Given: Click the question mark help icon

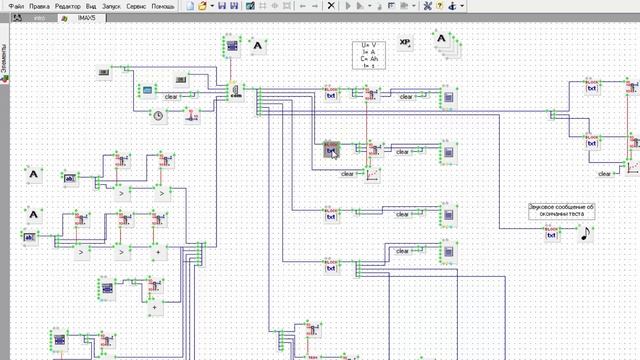Looking at the screenshot, I should point(440,6).
